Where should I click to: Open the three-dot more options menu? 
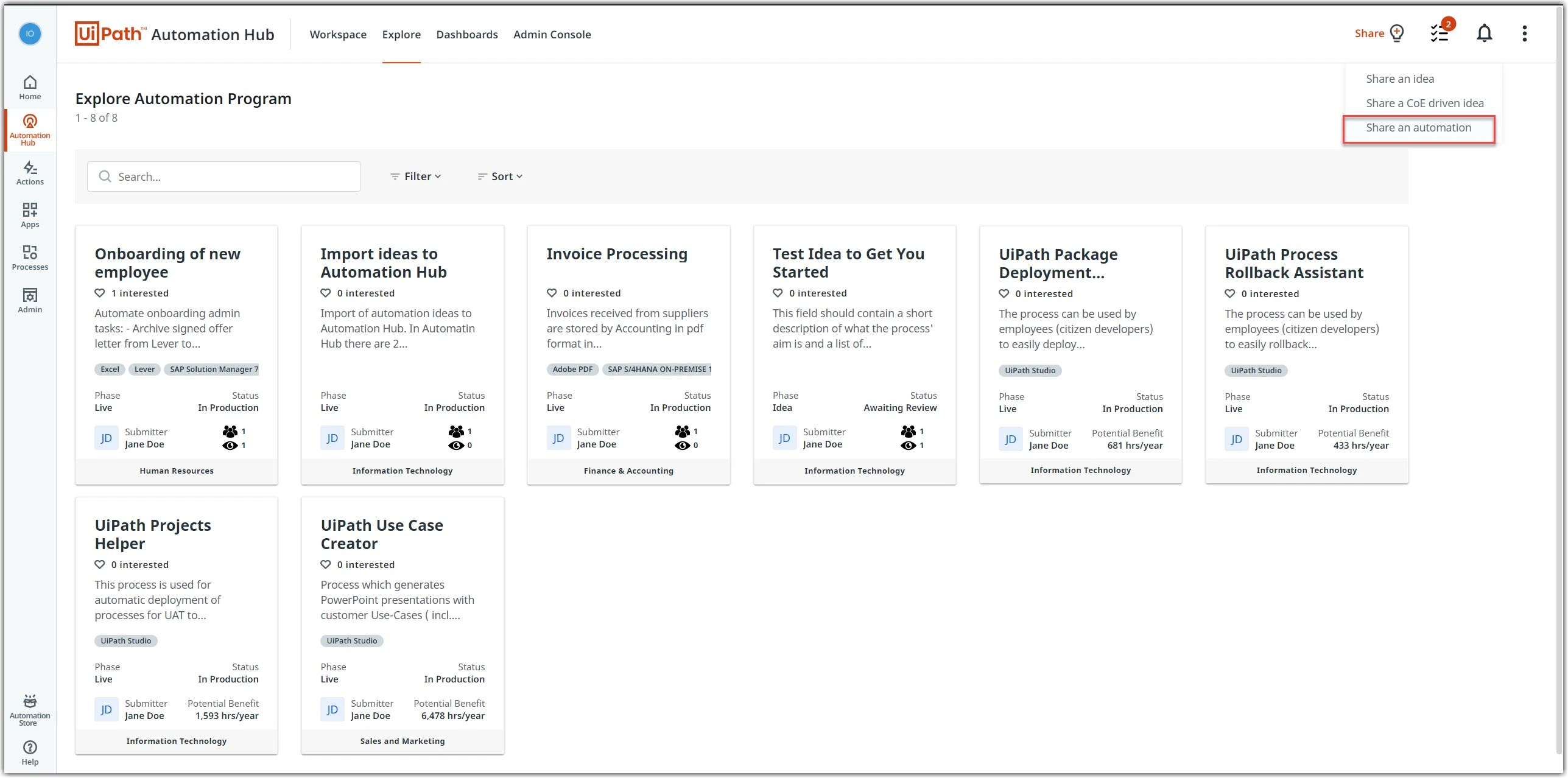[x=1524, y=33]
